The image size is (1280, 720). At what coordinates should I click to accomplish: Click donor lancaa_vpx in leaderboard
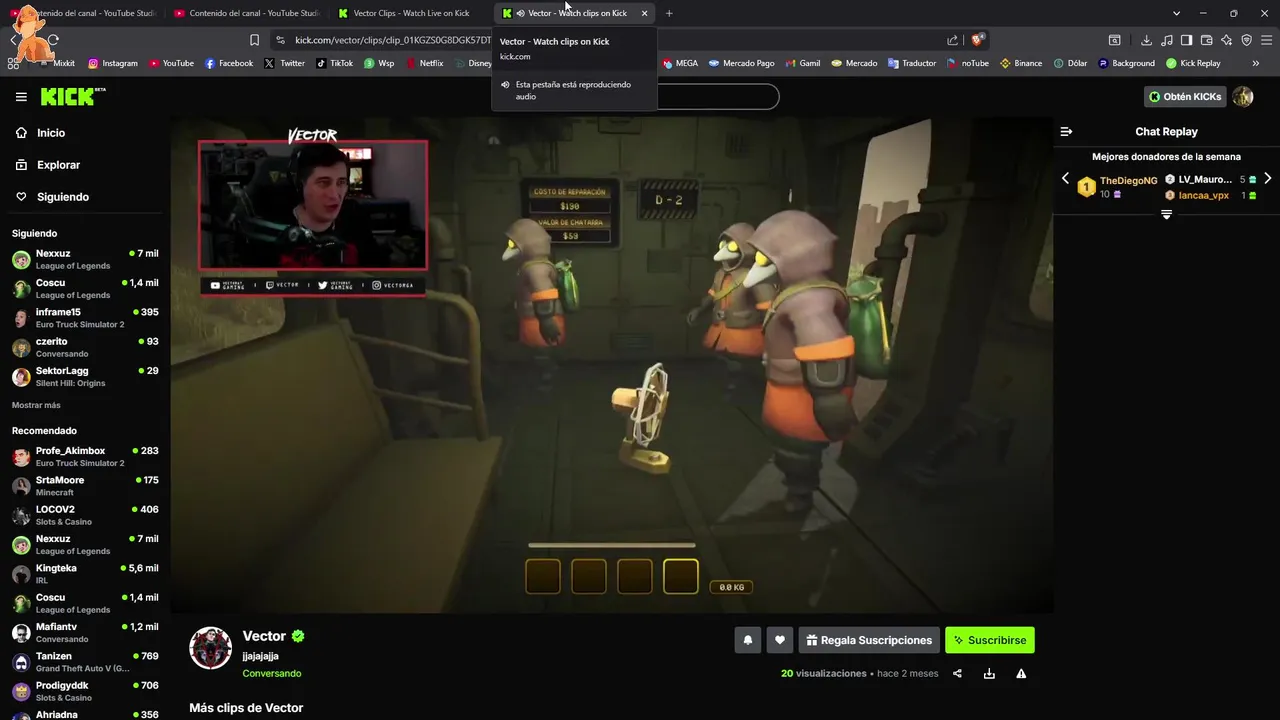pyautogui.click(x=1203, y=195)
